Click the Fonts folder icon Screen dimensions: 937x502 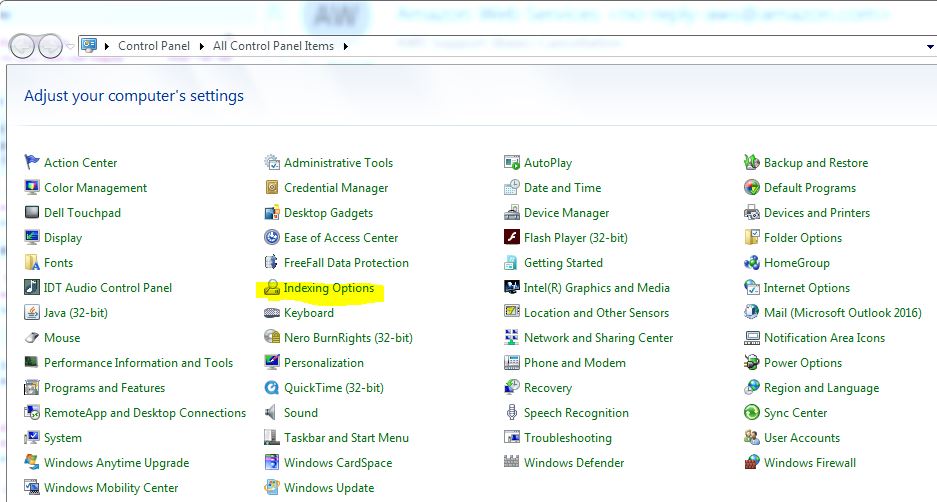click(x=32, y=262)
